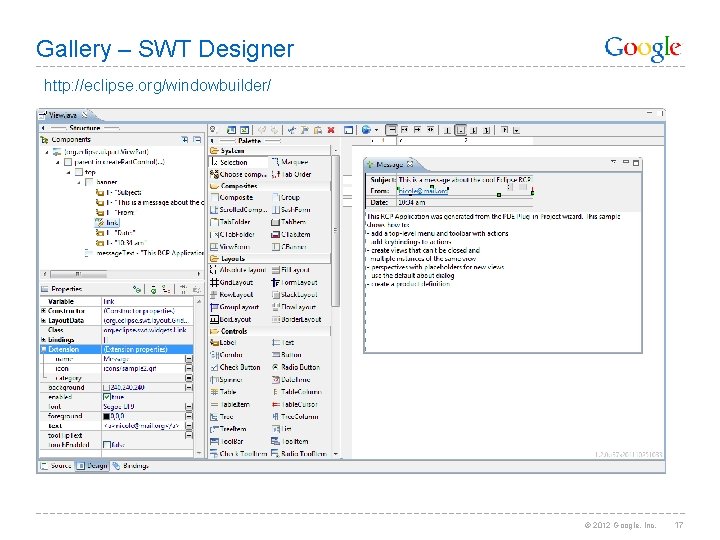Collapse the System palette category
The image size is (720, 540).
271,151
